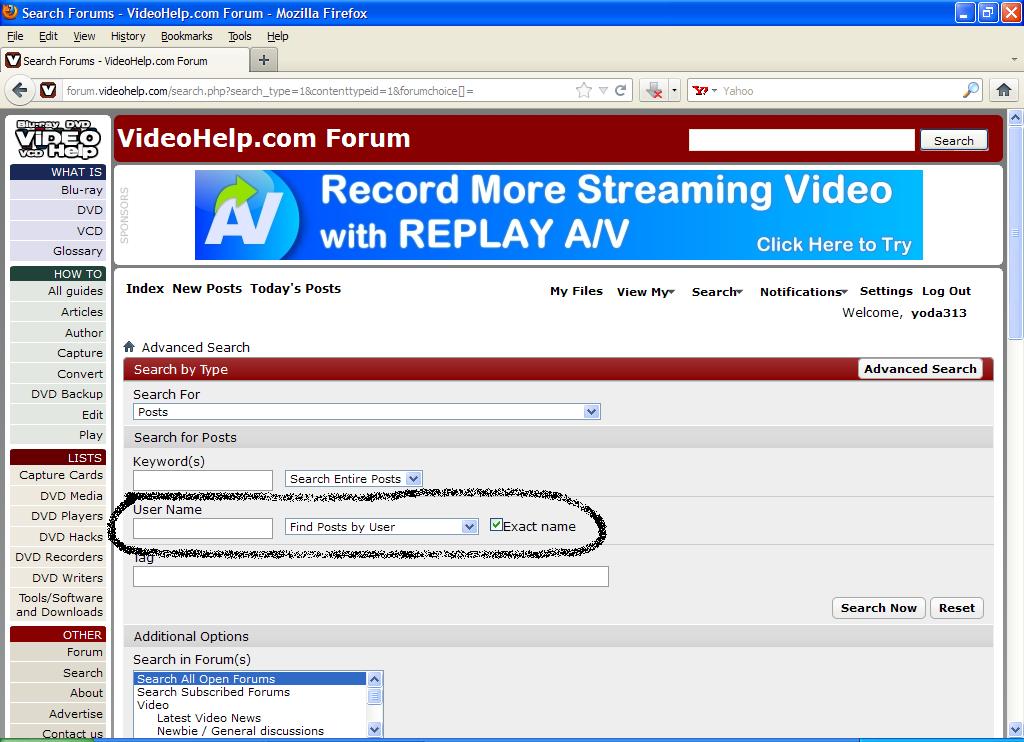Open the yoda313 username link
This screenshot has height=742, width=1024.
coord(938,313)
